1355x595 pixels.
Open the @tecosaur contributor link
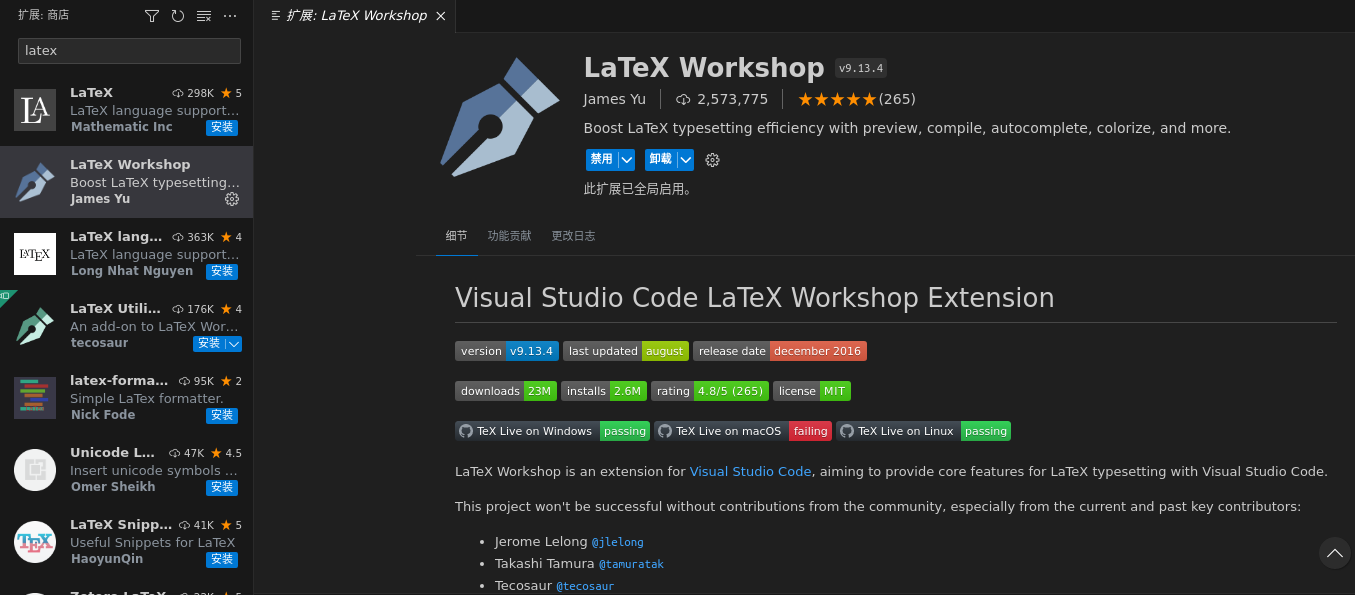585,586
